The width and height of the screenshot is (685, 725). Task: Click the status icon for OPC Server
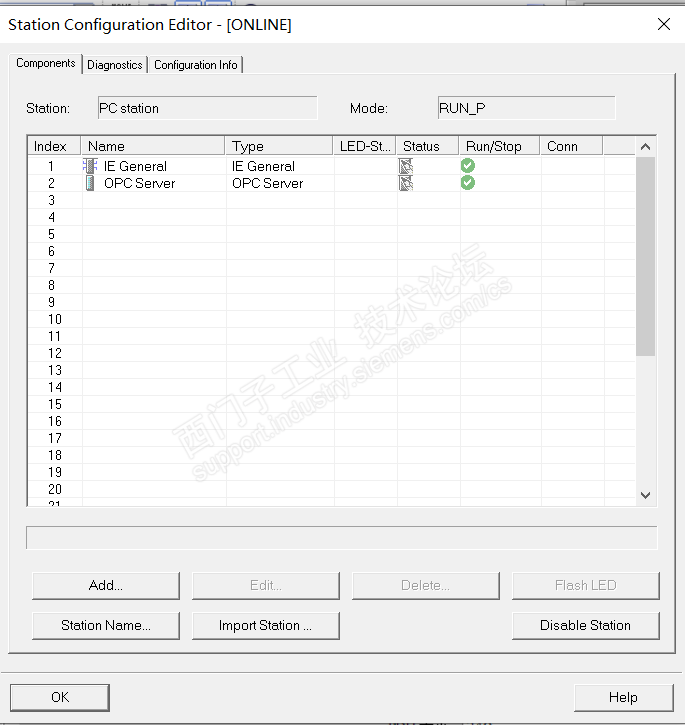point(406,183)
